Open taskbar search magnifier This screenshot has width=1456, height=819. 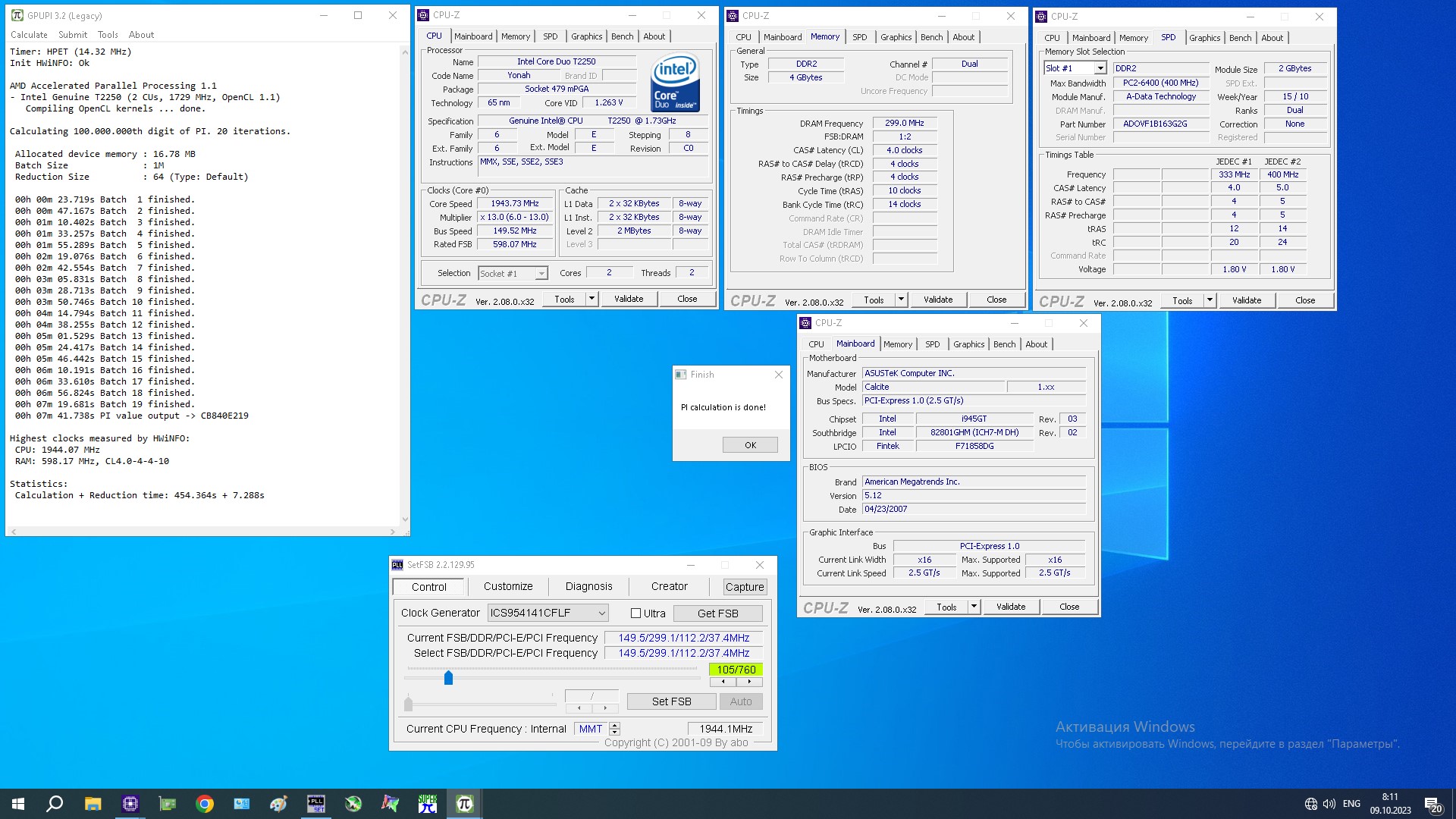55,804
